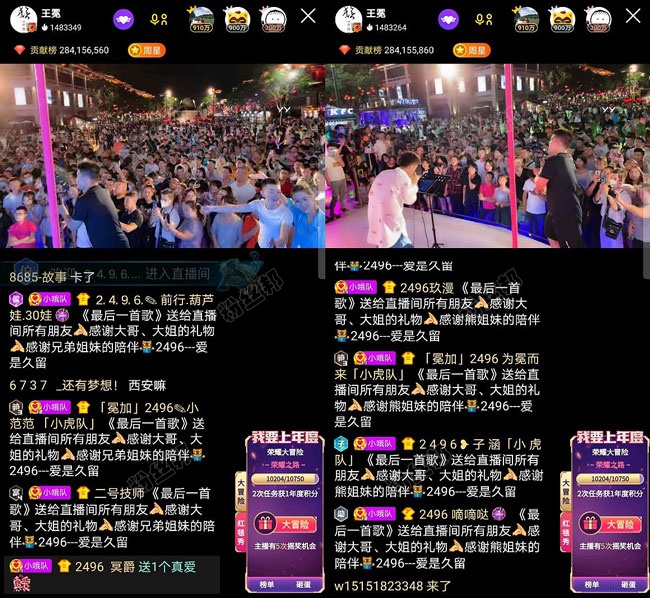Tap the 周星 badge in right stream
The width and height of the screenshot is (650, 598).
[x=472, y=49]
